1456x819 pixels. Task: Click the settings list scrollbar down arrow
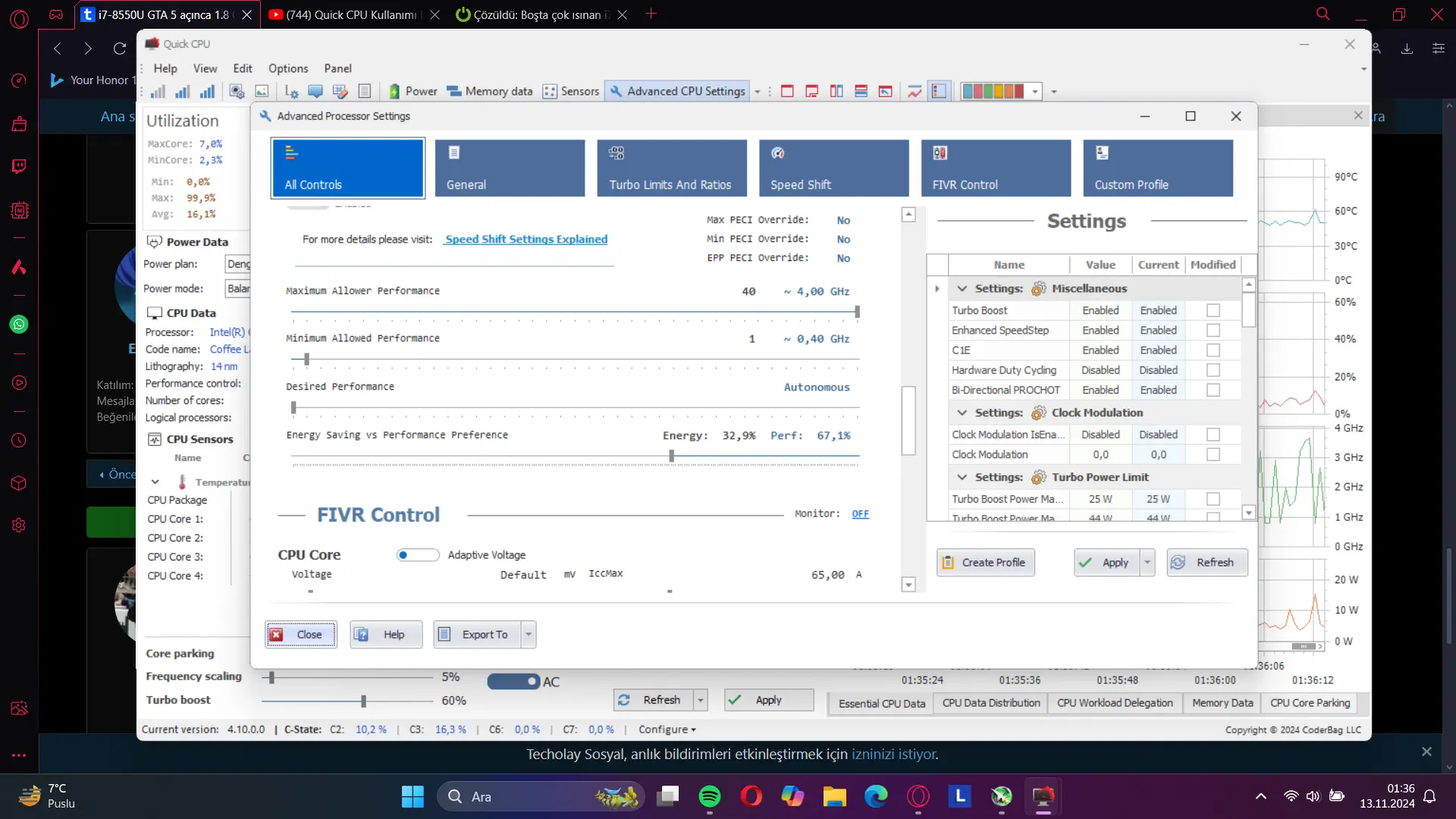coord(1248,513)
